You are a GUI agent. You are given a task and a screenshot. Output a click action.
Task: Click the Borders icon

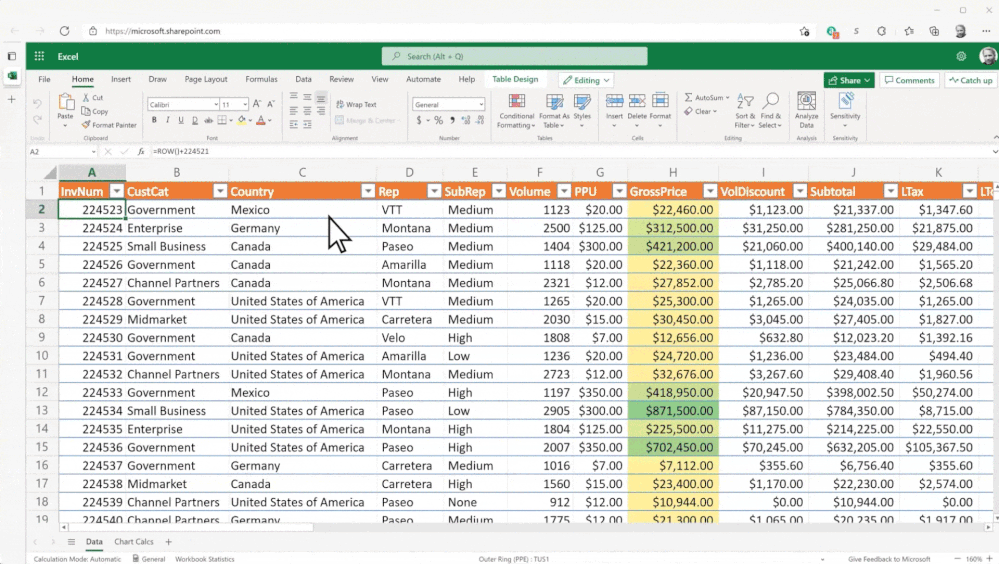(222, 120)
